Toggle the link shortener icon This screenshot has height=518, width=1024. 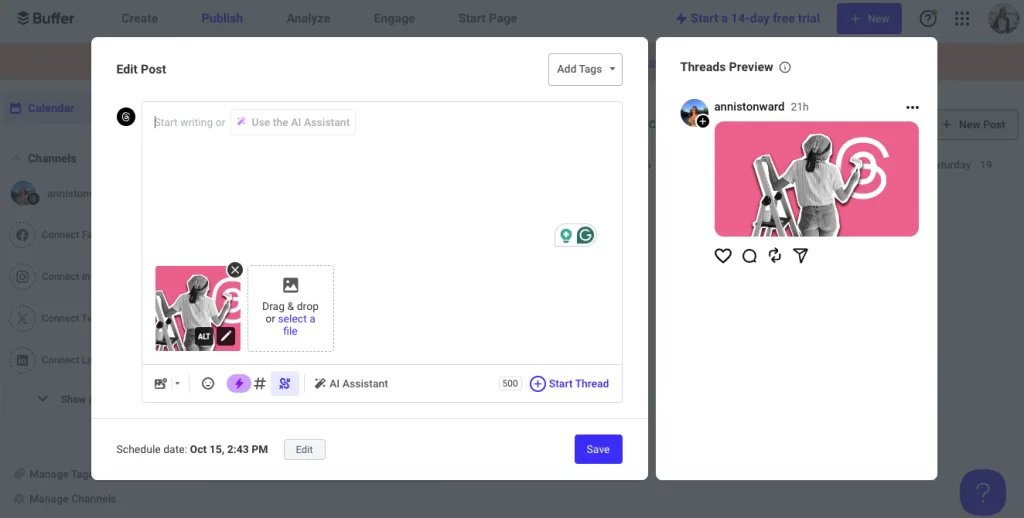click(285, 383)
